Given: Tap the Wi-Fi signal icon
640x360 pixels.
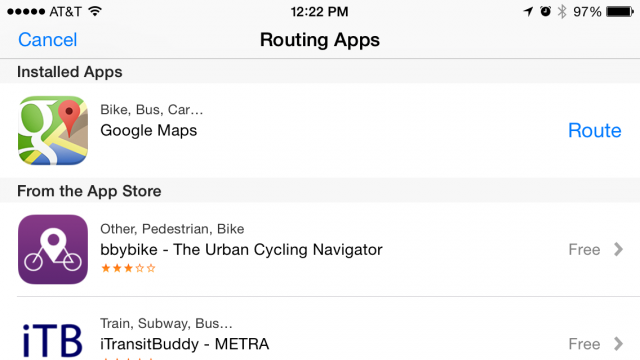Looking at the screenshot, I should click(x=95, y=11).
